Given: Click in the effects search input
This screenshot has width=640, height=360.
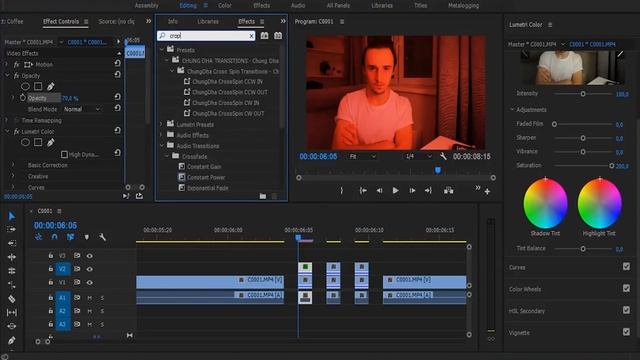Looking at the screenshot, I should coord(207,36).
